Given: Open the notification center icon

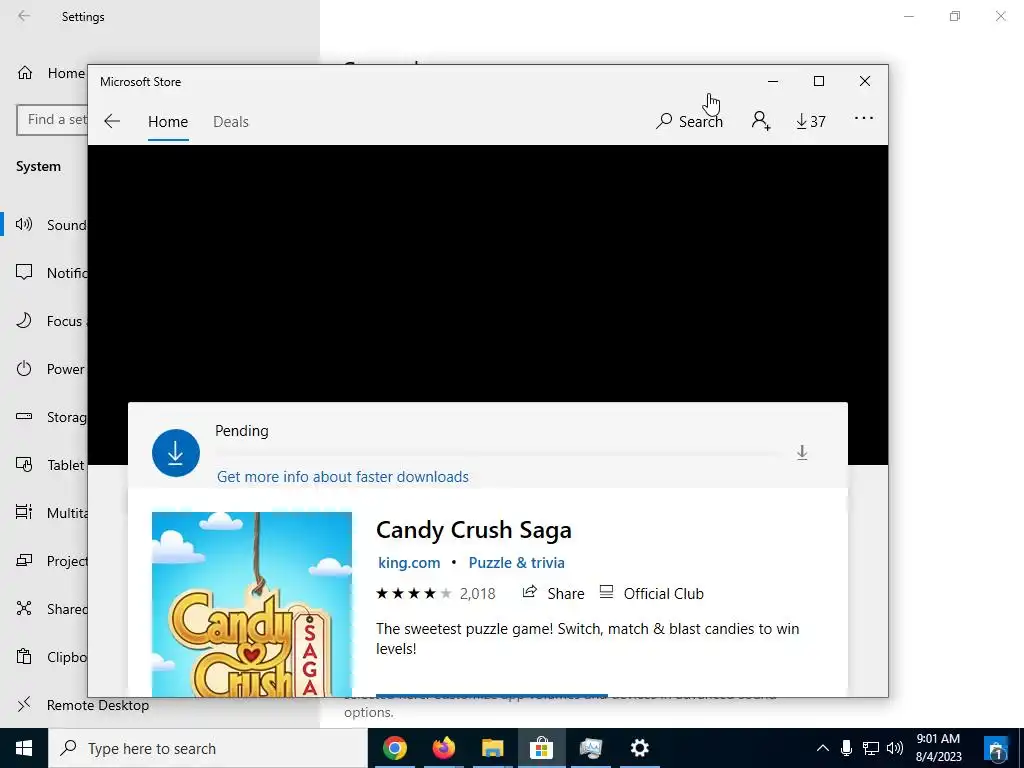Looking at the screenshot, I should pos(997,748).
